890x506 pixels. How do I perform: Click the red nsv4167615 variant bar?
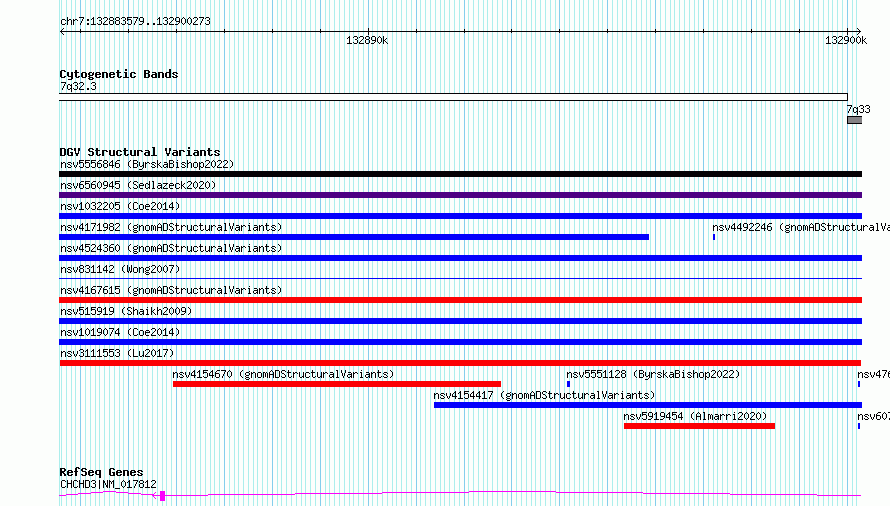click(x=460, y=300)
